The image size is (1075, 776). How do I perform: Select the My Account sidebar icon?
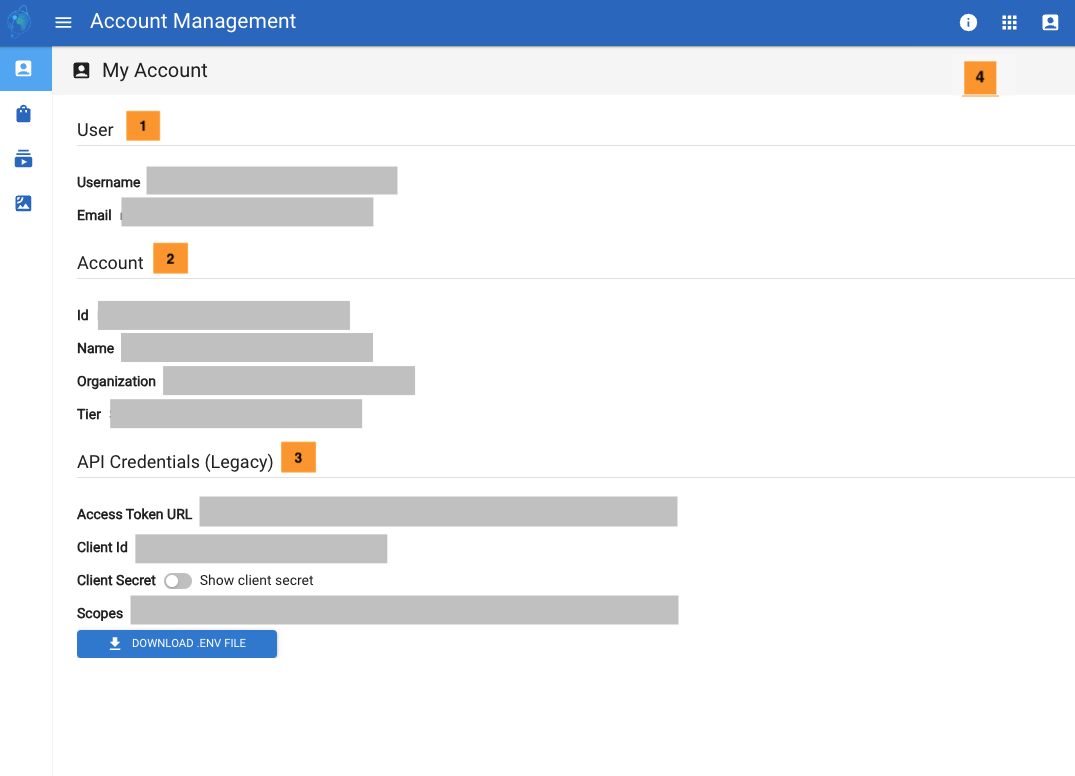[25, 69]
